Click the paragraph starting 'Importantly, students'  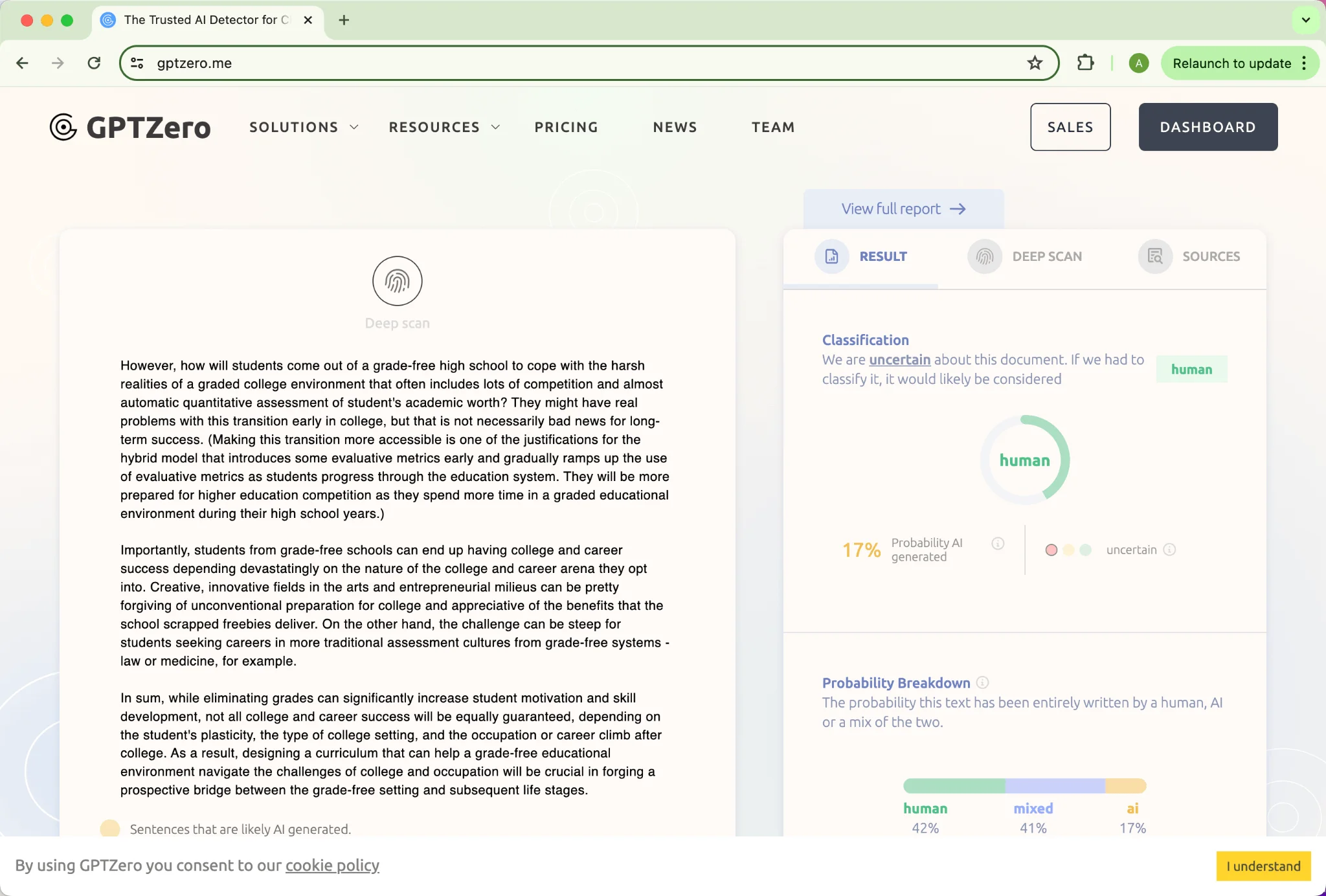click(x=395, y=605)
